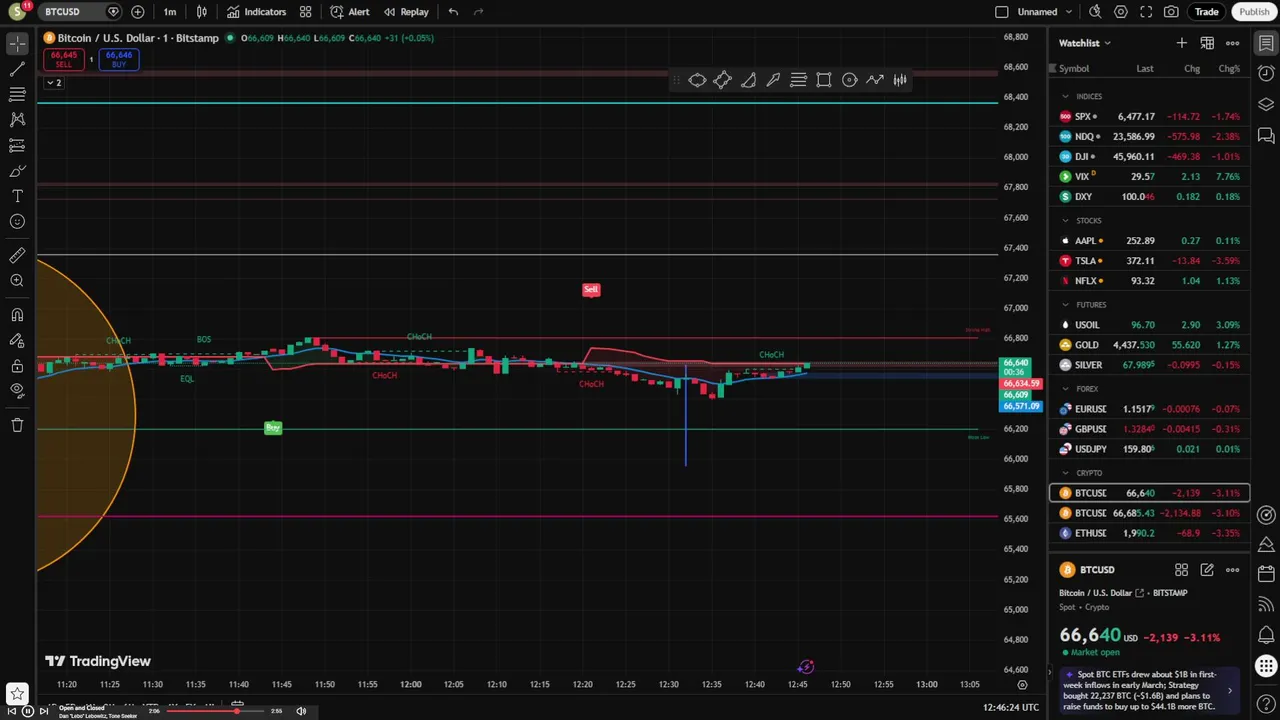The height and width of the screenshot is (720, 1280).
Task: Open the Alerts clock icon in right sidebar
Action: (1266, 74)
